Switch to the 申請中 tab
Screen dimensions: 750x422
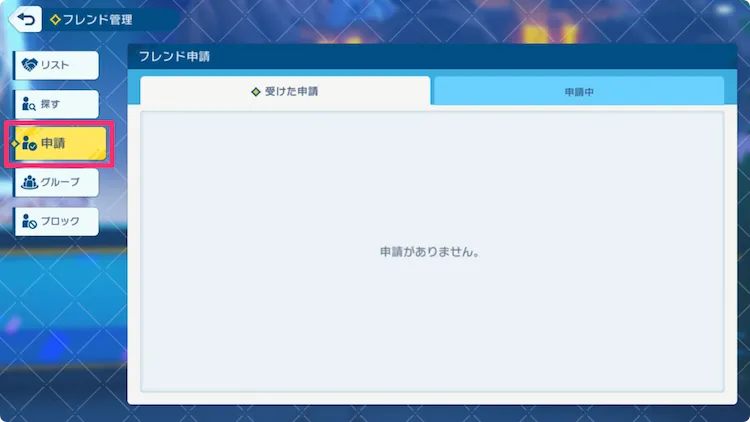579,91
